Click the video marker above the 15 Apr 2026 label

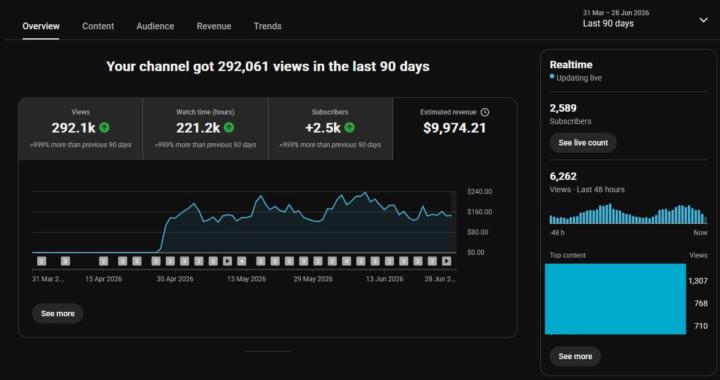point(103,261)
